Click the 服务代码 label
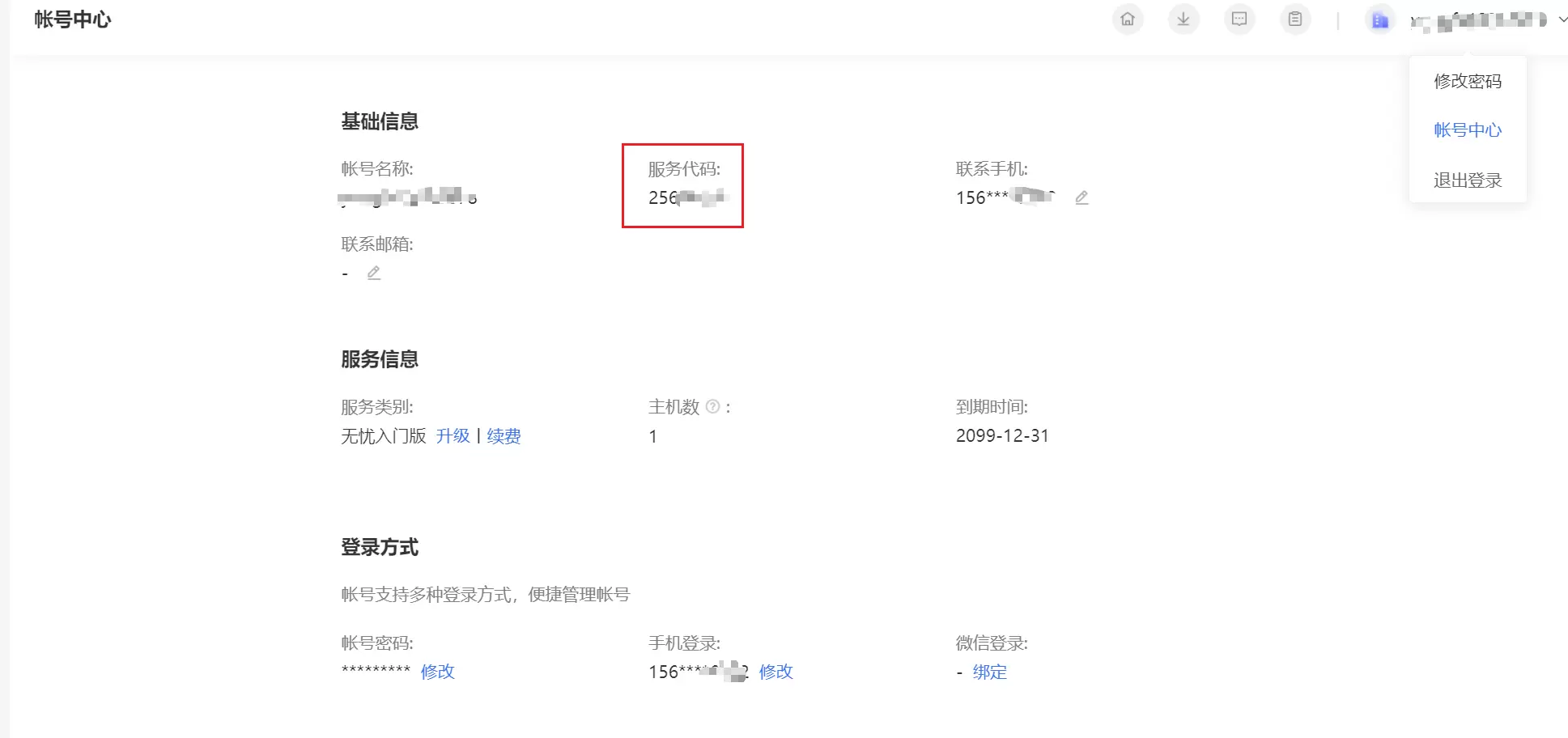1568x738 pixels. (x=684, y=169)
